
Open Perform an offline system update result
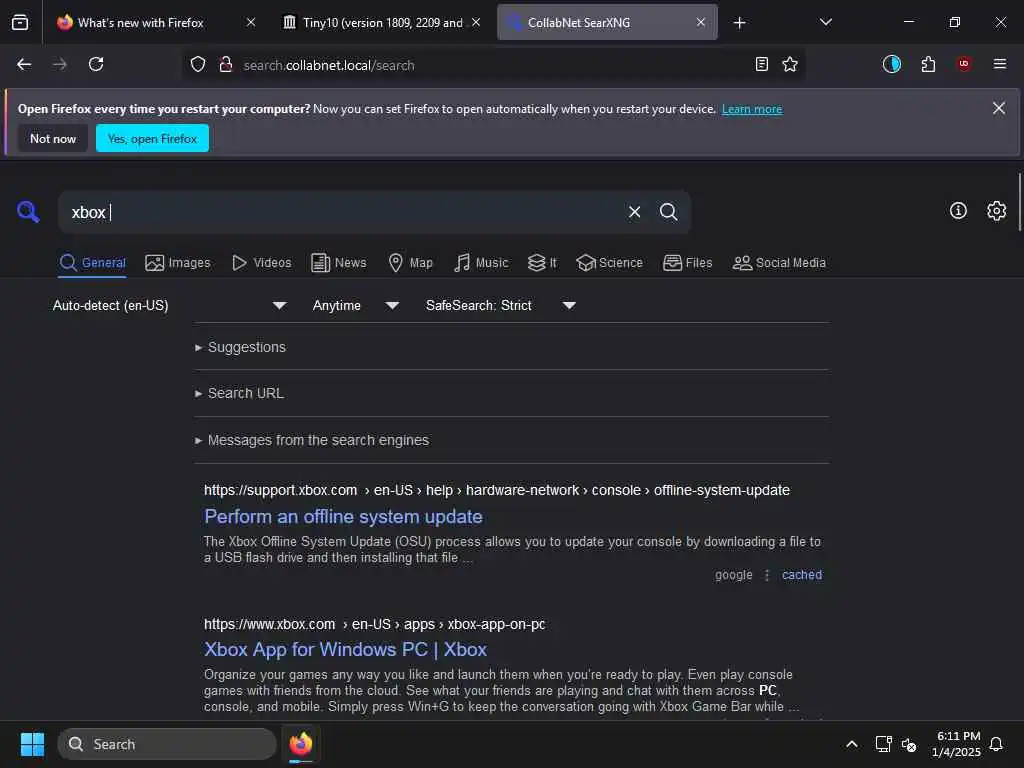pyautogui.click(x=344, y=517)
